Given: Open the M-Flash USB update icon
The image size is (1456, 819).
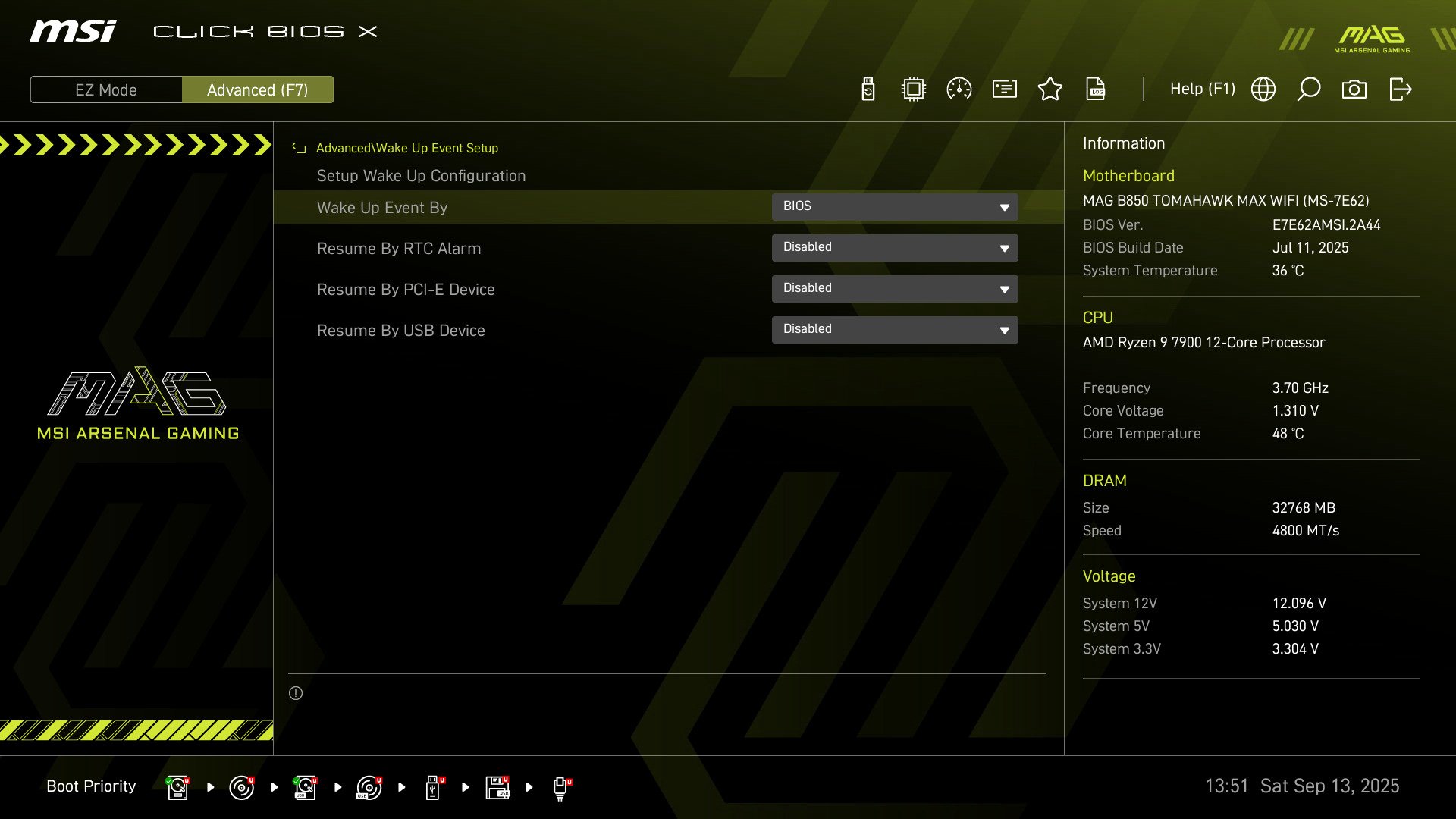Looking at the screenshot, I should coord(868,89).
